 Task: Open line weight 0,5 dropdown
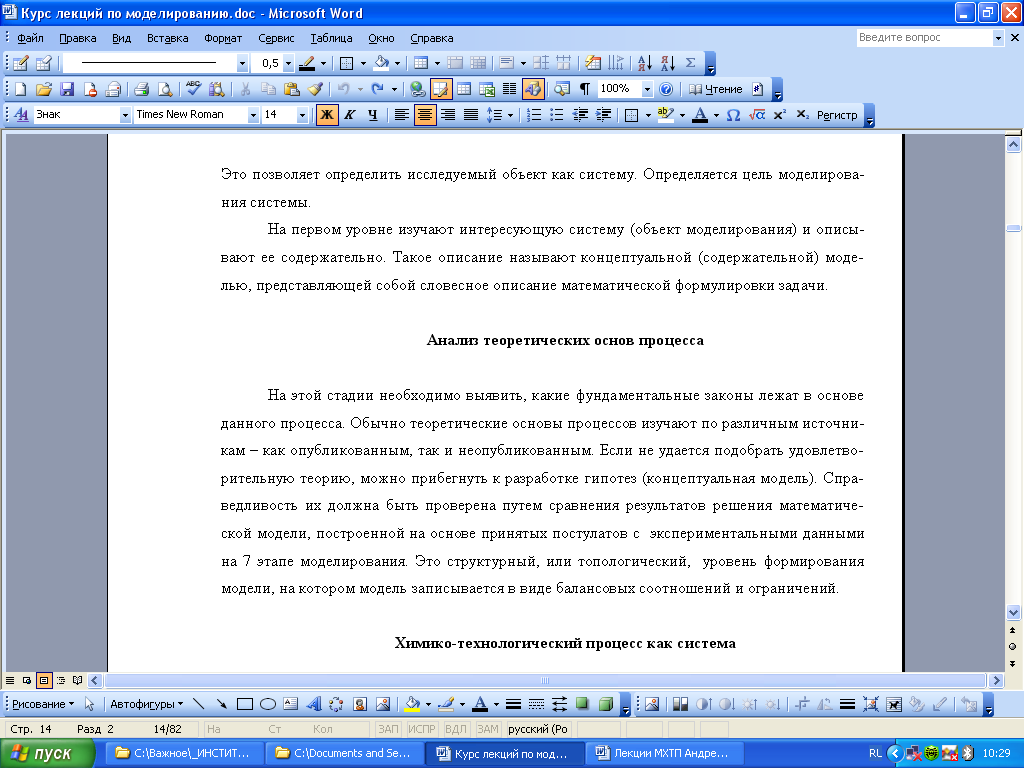point(288,63)
